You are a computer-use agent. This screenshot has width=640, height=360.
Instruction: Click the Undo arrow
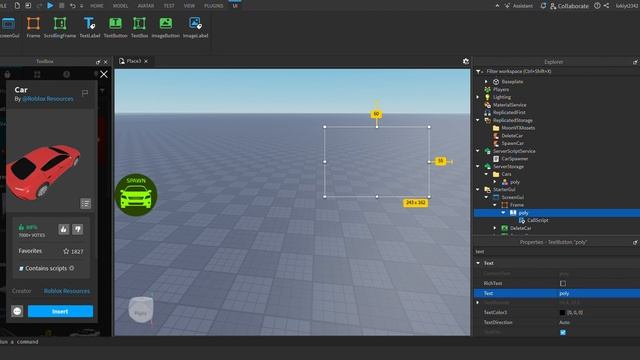tap(73, 6)
